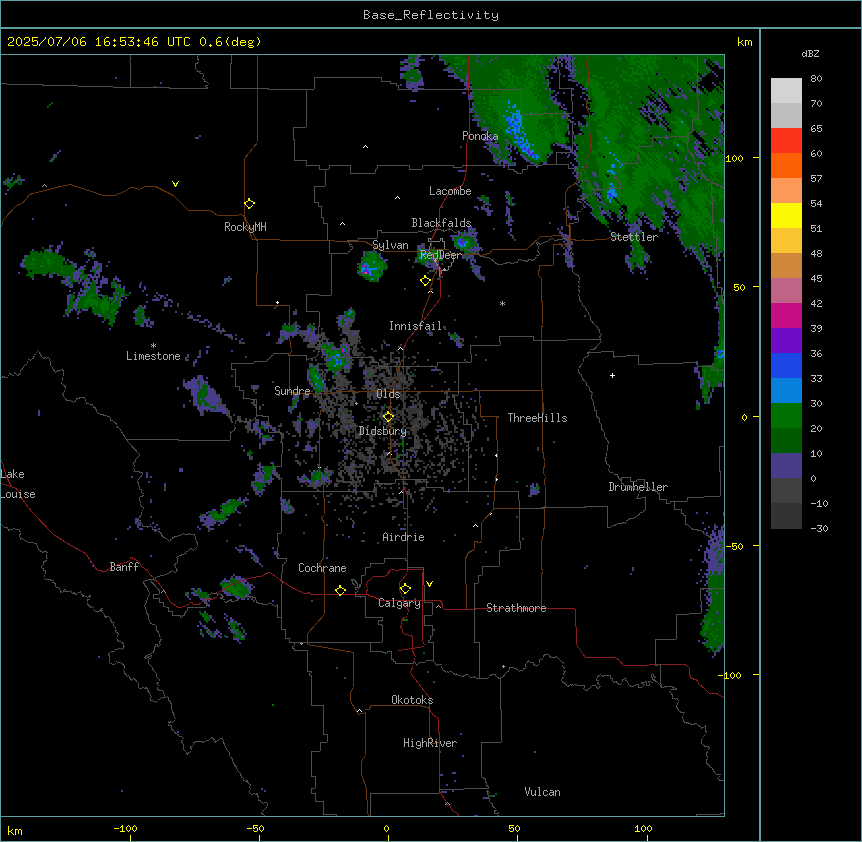Select the Lake Louise label

click(18, 484)
